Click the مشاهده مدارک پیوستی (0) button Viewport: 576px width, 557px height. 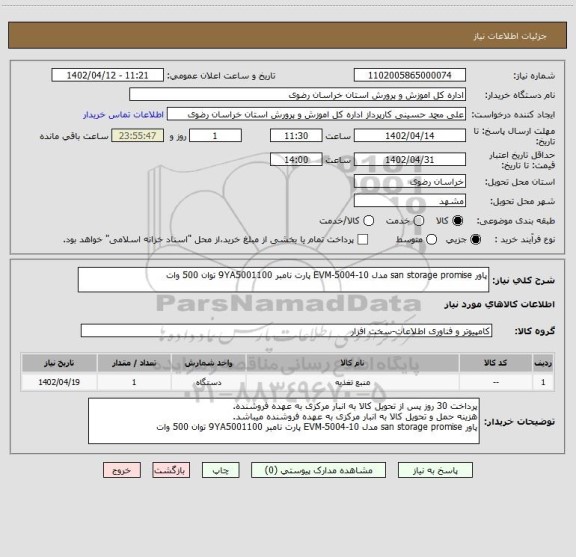(318, 470)
